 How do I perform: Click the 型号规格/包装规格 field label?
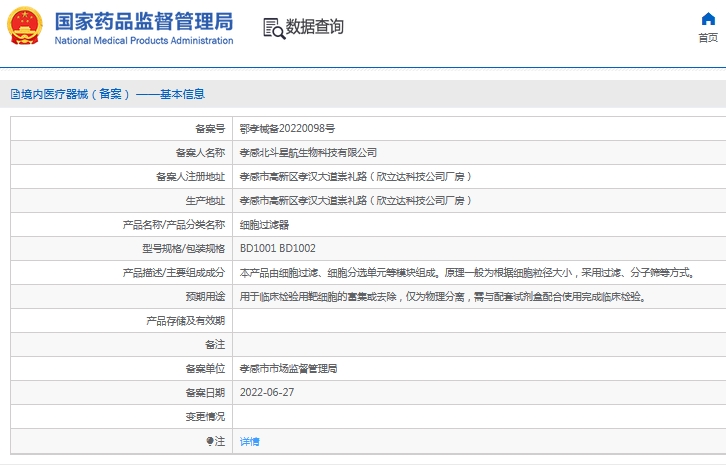(x=183, y=249)
